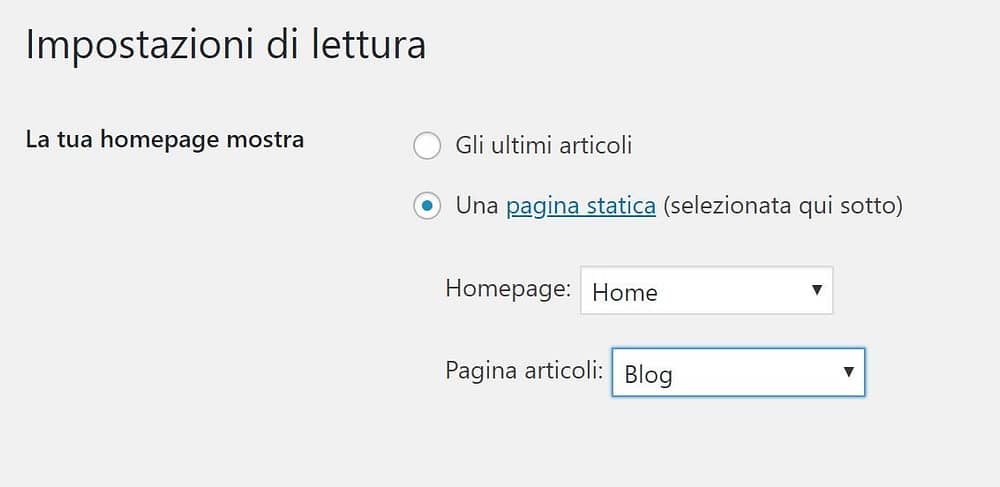The width and height of the screenshot is (1000, 487).
Task: Open the Homepage dropdown showing Home
Action: point(707,291)
